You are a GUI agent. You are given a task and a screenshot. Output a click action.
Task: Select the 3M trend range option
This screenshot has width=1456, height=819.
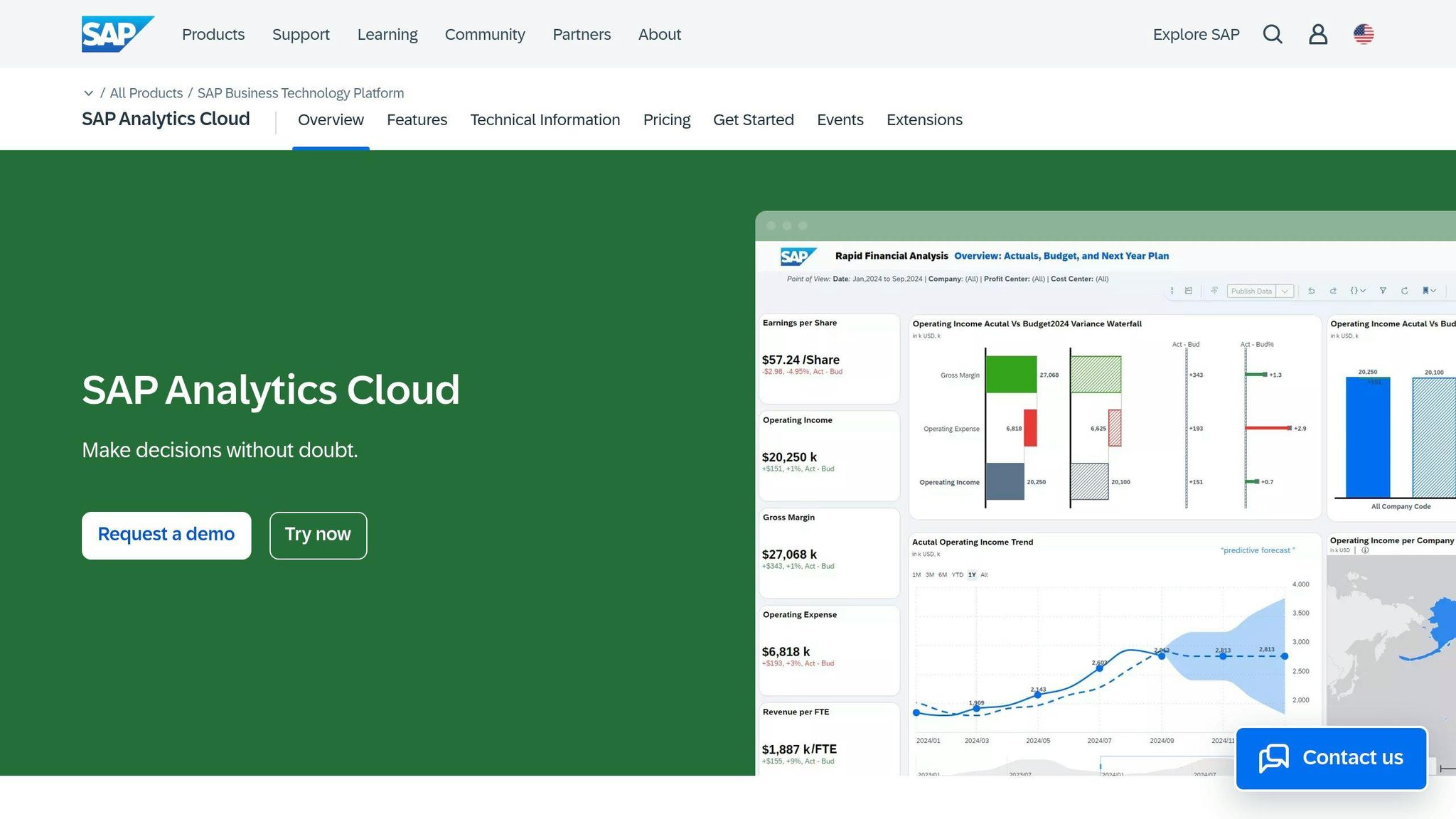click(930, 574)
